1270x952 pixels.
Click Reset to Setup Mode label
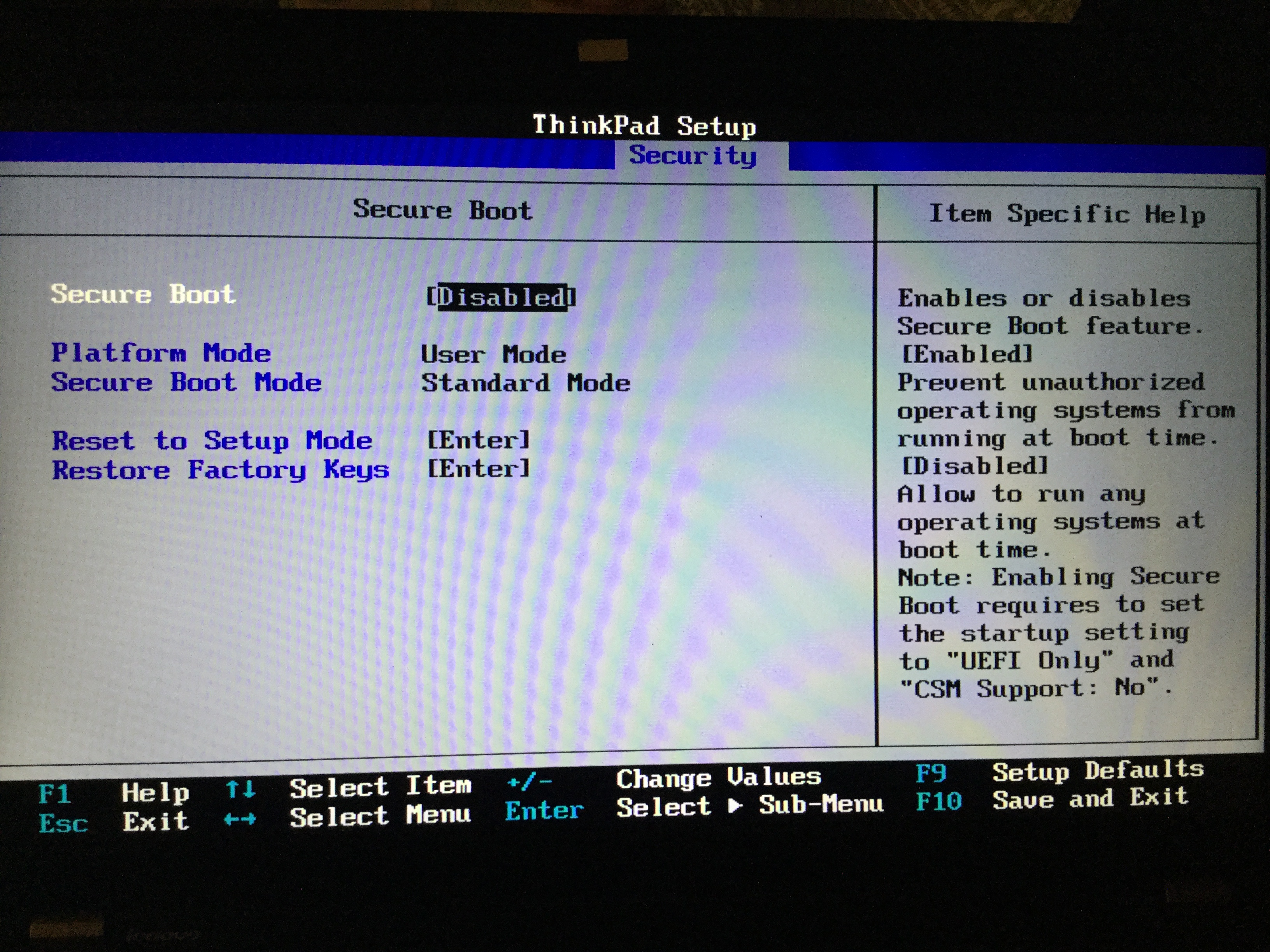pyautogui.click(x=212, y=441)
